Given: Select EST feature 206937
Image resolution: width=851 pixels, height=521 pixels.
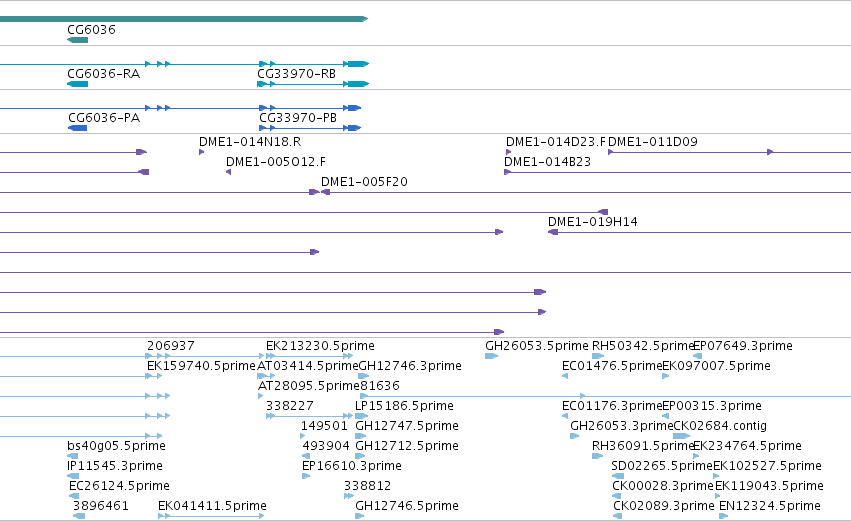Looking at the screenshot, I should pos(170,346).
